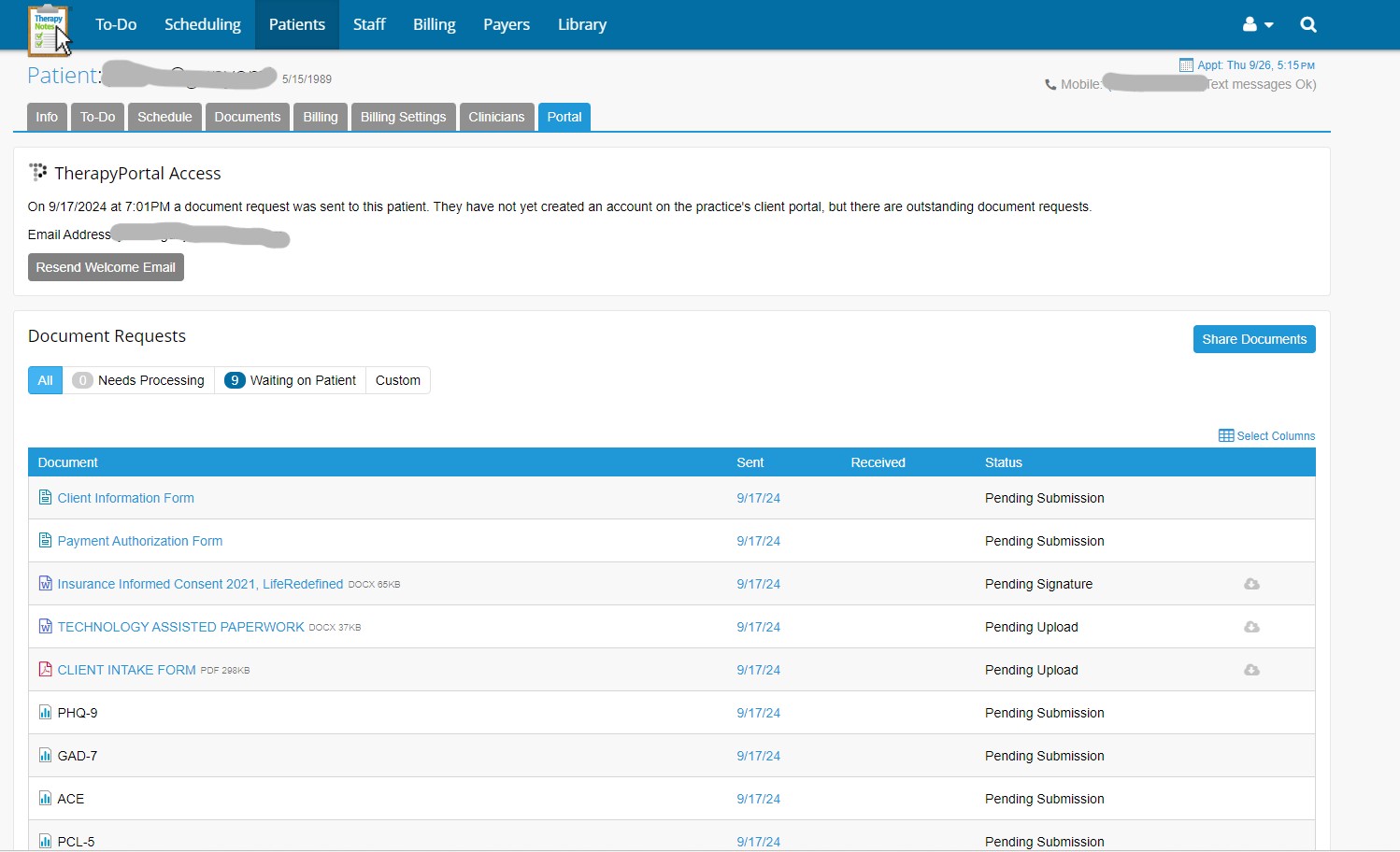Click the sent date for Client Information Form

click(x=758, y=498)
